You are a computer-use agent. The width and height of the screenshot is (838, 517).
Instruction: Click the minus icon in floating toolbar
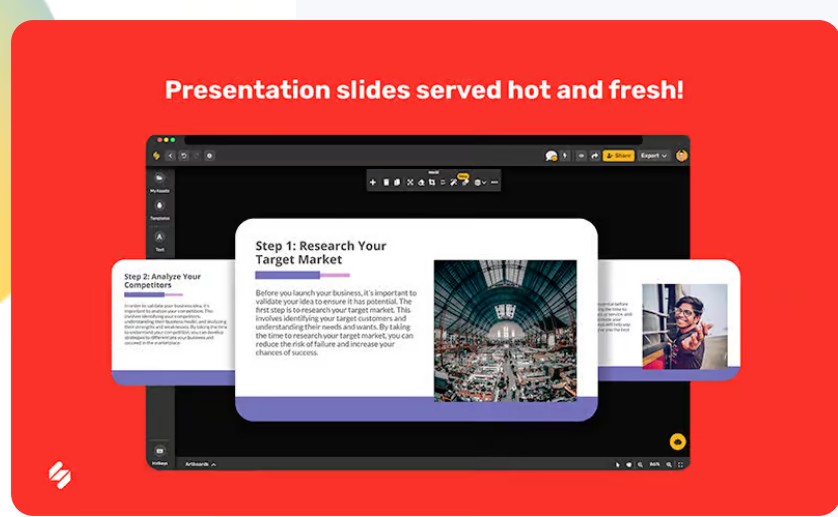coord(494,182)
